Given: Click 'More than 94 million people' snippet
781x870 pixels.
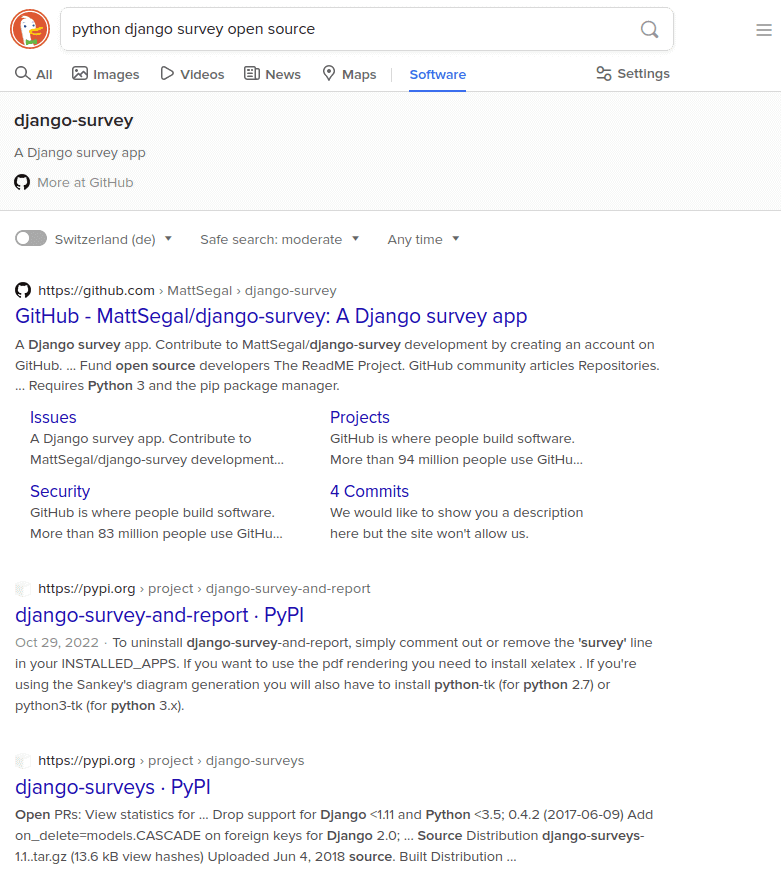Looking at the screenshot, I should 457,459.
